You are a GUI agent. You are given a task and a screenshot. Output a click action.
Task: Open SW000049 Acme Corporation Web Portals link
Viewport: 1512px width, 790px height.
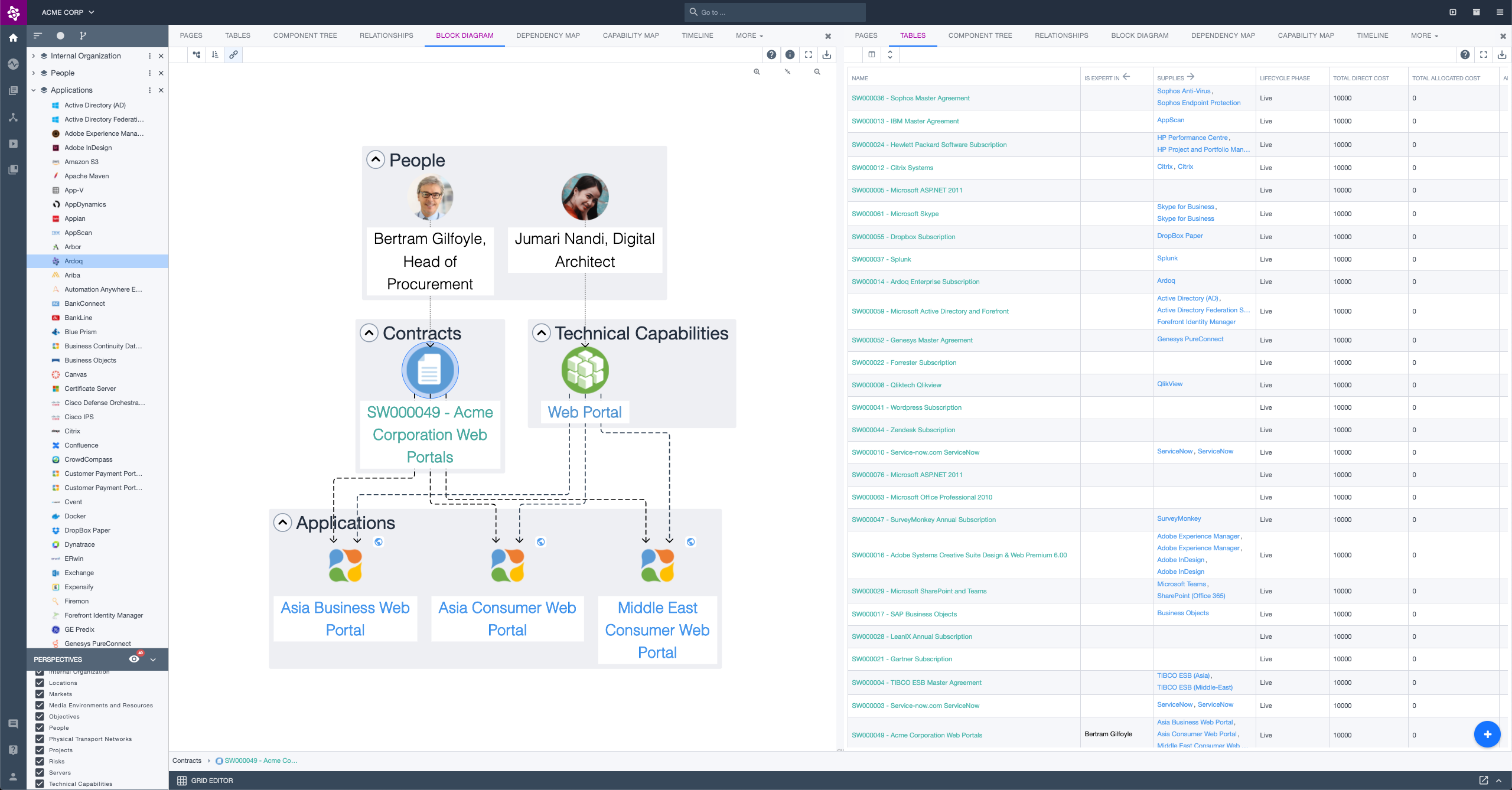(x=917, y=734)
